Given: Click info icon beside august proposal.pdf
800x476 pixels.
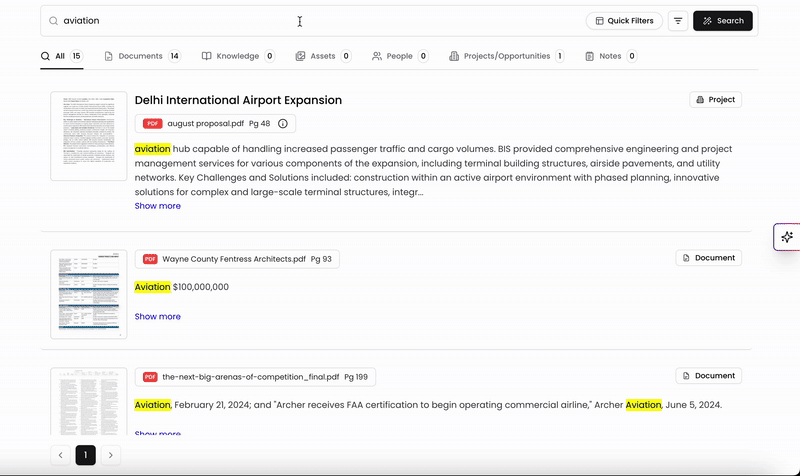Looking at the screenshot, I should pyautogui.click(x=283, y=123).
